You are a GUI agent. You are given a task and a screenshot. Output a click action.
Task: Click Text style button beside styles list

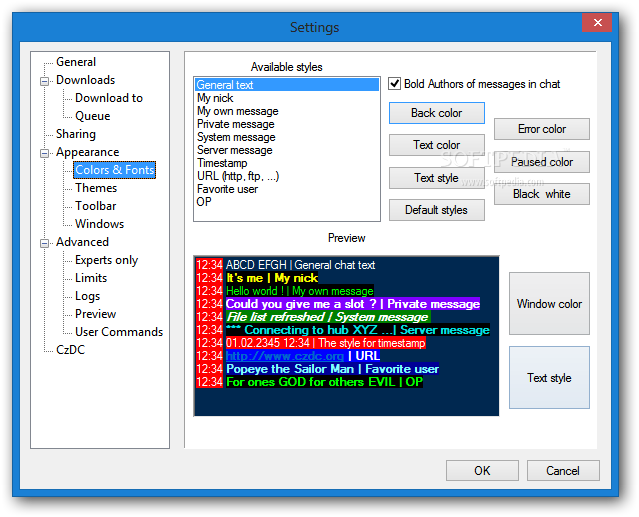coord(436,178)
